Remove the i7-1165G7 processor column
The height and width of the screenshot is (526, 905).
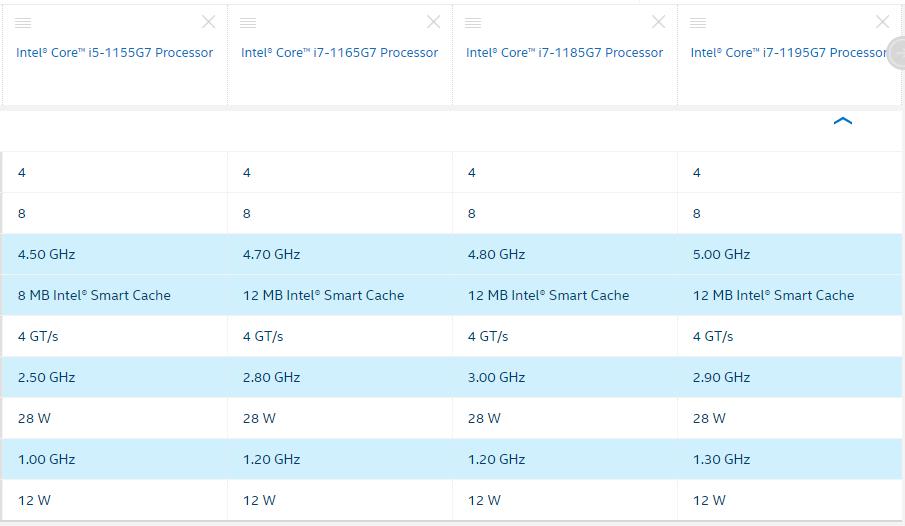click(433, 22)
